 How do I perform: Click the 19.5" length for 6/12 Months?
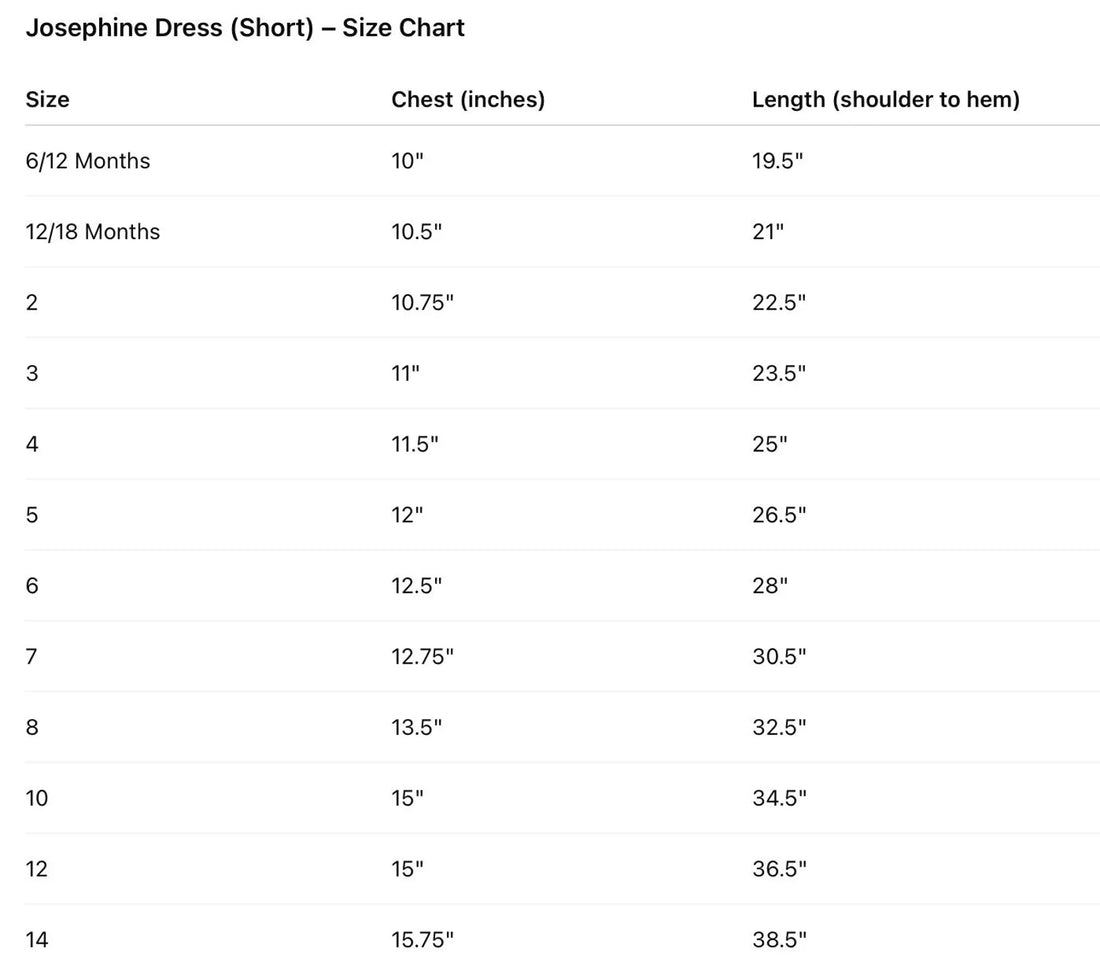click(x=777, y=161)
